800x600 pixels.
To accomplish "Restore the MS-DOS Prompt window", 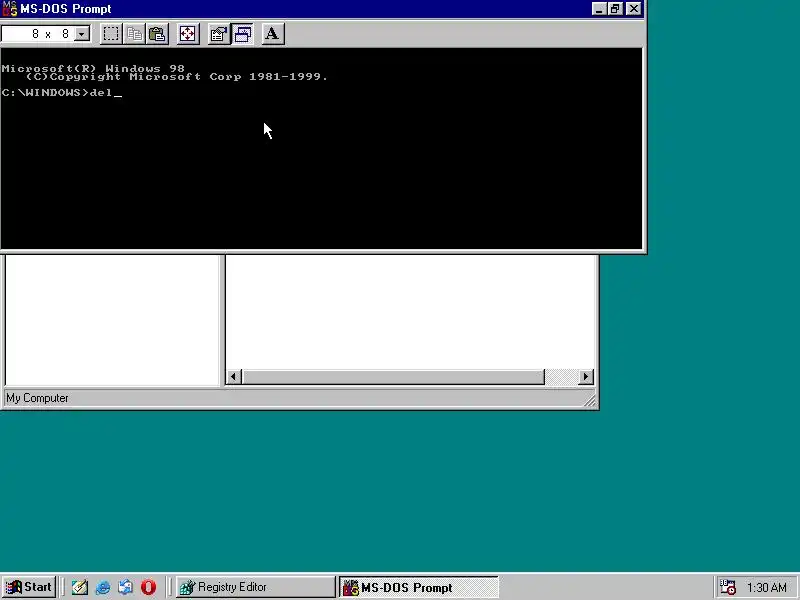I will 615,9.
